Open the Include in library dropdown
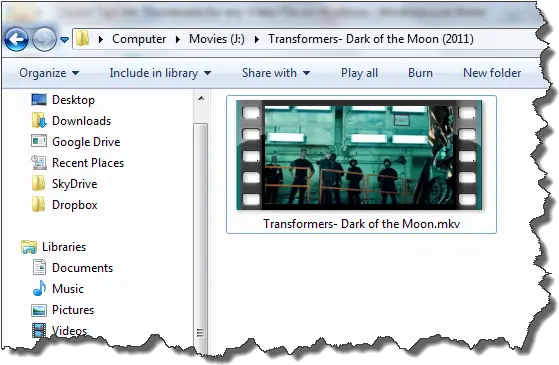The image size is (559, 365). click(160, 73)
